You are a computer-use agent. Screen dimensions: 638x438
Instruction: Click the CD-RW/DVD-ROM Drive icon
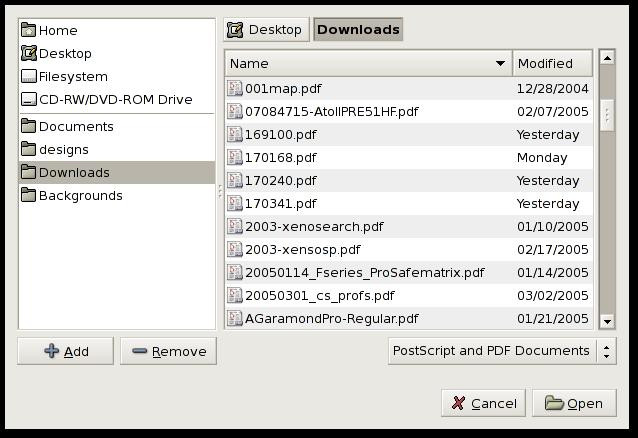pos(28,99)
